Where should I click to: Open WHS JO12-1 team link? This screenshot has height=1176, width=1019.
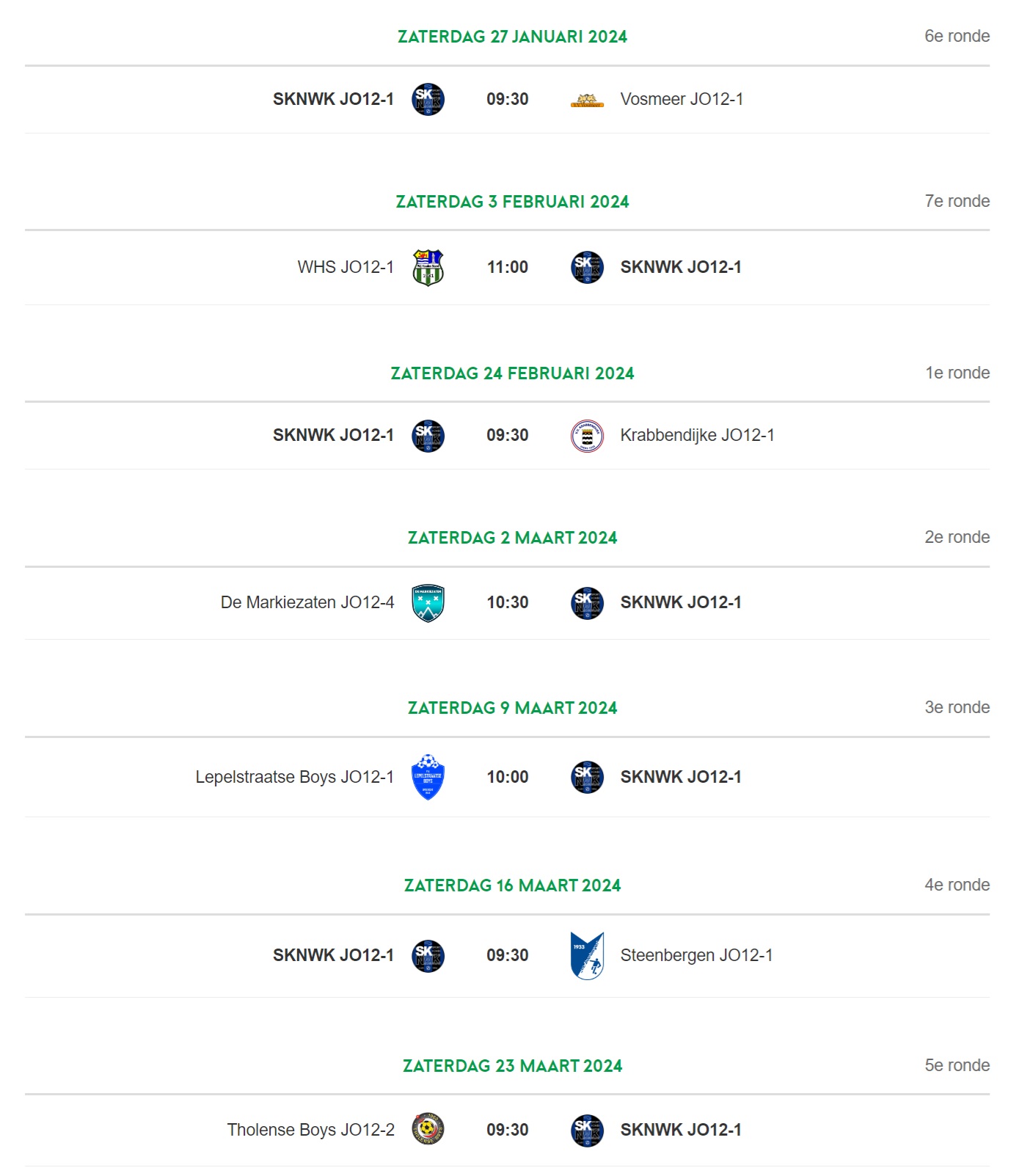coord(346,267)
